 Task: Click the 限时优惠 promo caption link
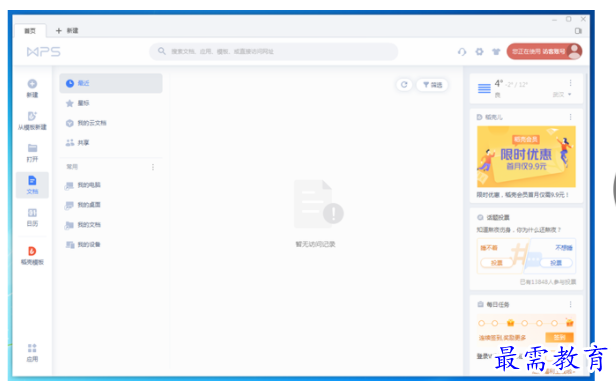tap(523, 194)
